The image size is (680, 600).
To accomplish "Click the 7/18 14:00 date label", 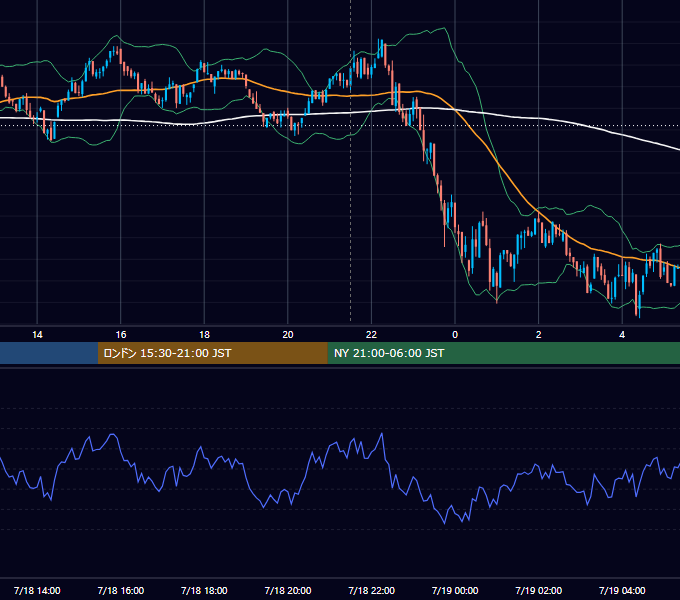I will point(37,590).
